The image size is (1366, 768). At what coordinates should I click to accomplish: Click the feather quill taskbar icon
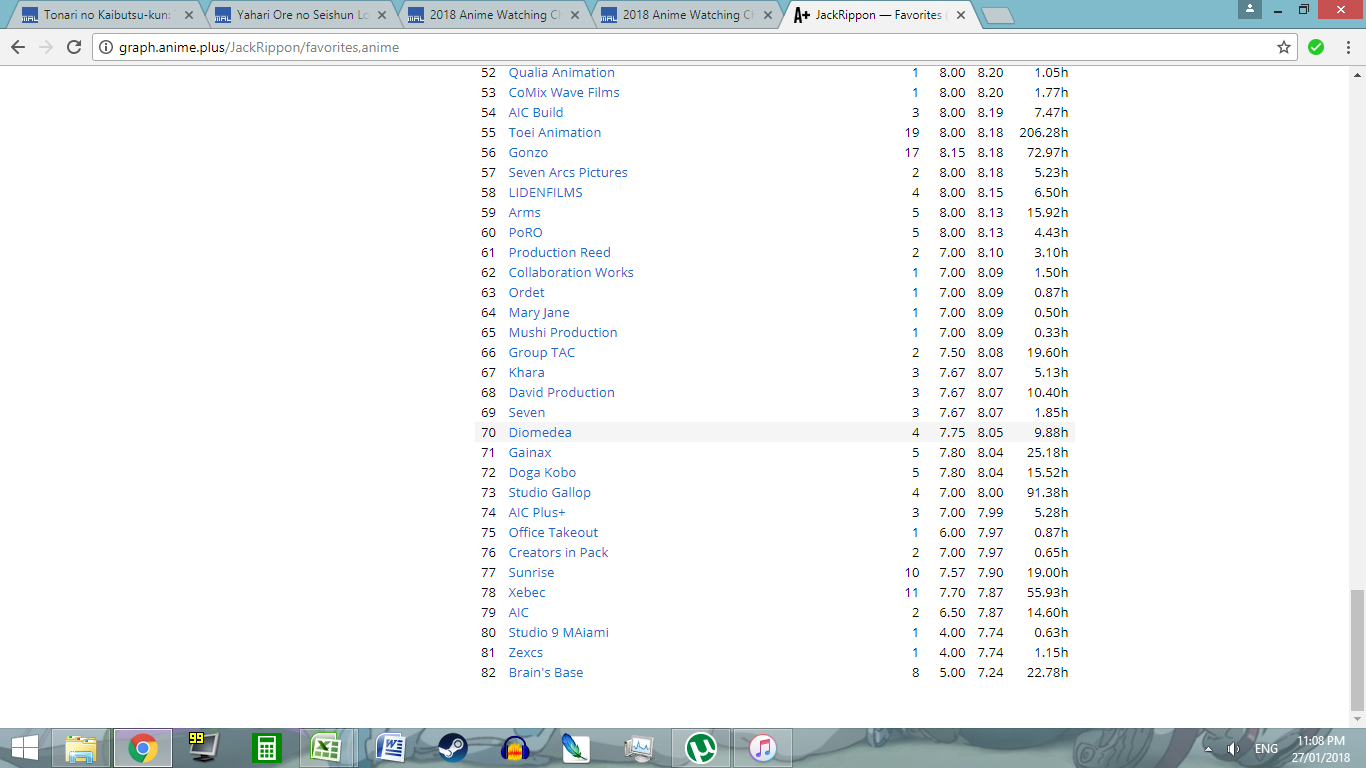pyautogui.click(x=577, y=748)
